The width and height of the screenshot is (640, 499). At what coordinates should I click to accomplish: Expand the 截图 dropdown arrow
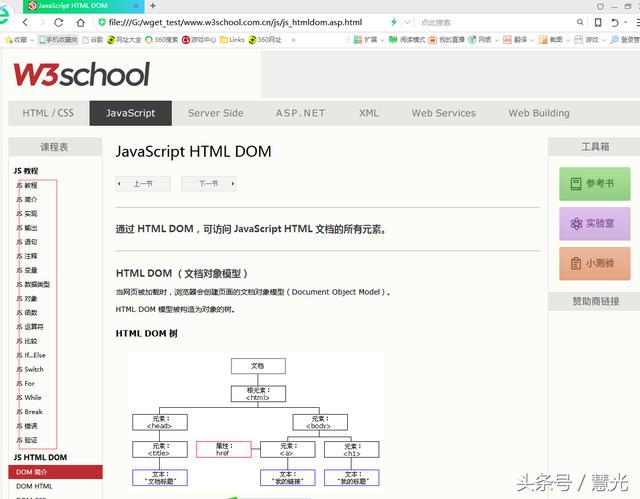click(x=567, y=40)
